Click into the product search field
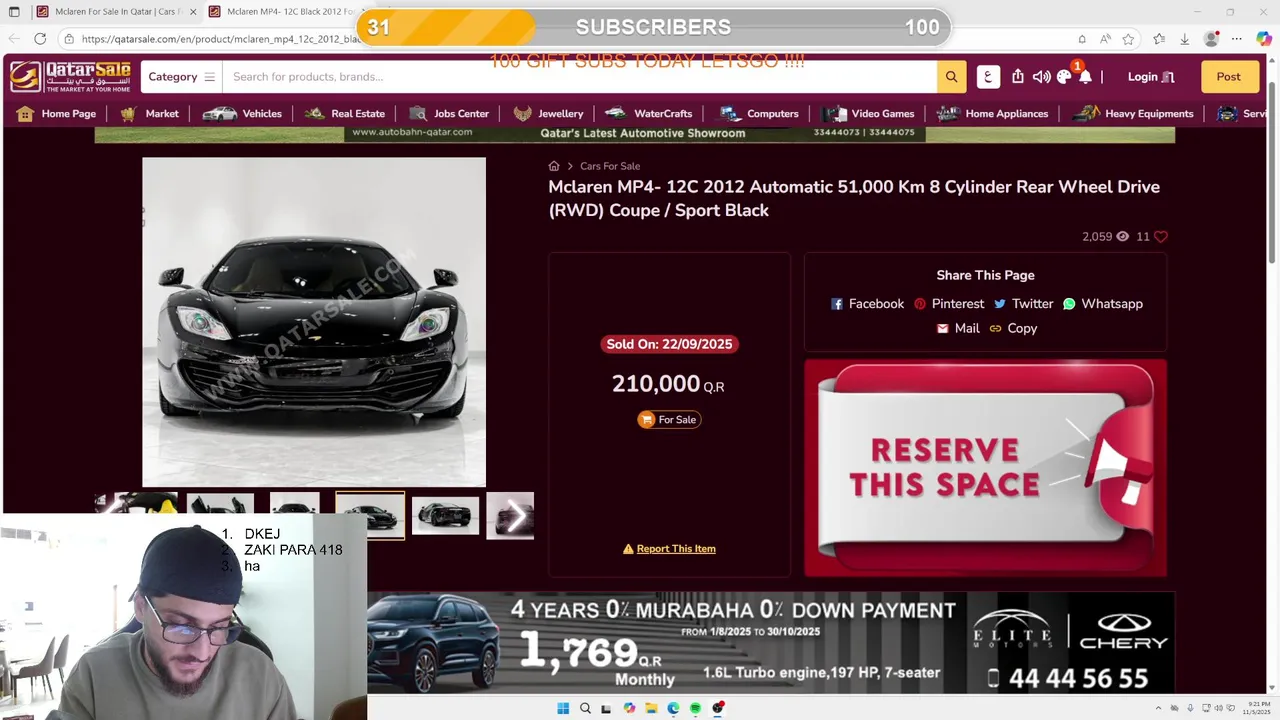The width and height of the screenshot is (1280, 720). pyautogui.click(x=579, y=77)
